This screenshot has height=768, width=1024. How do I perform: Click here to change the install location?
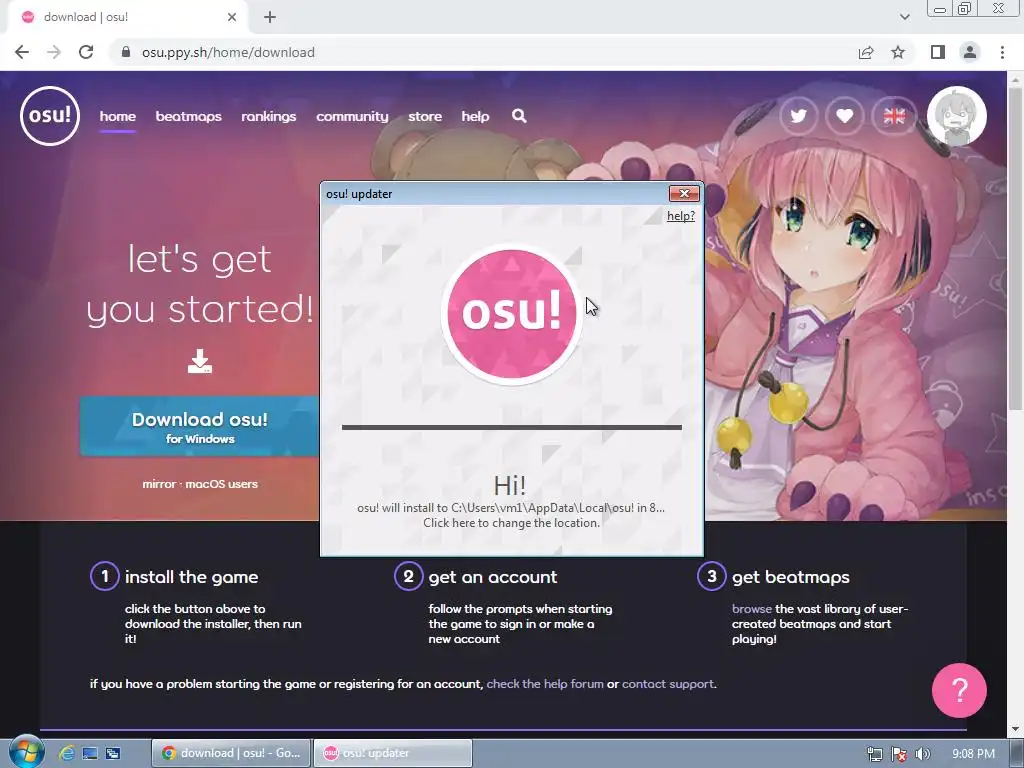[x=511, y=523]
